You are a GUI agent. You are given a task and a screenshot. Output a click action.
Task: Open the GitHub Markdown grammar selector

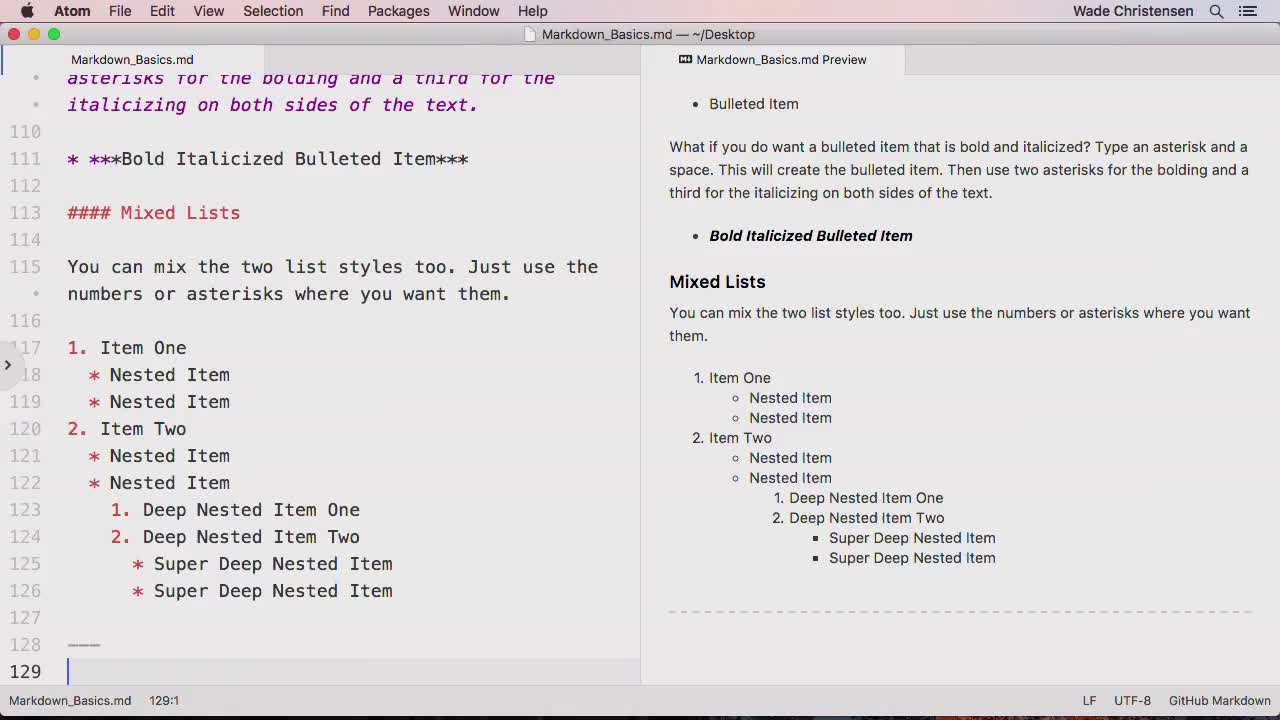(x=1219, y=701)
